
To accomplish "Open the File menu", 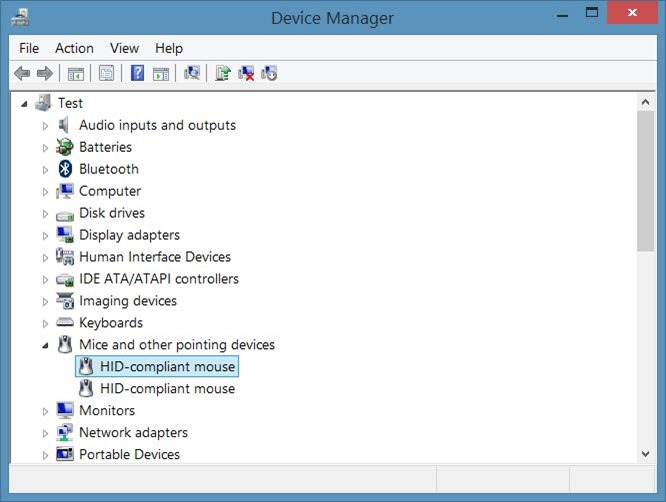I will (x=29, y=48).
